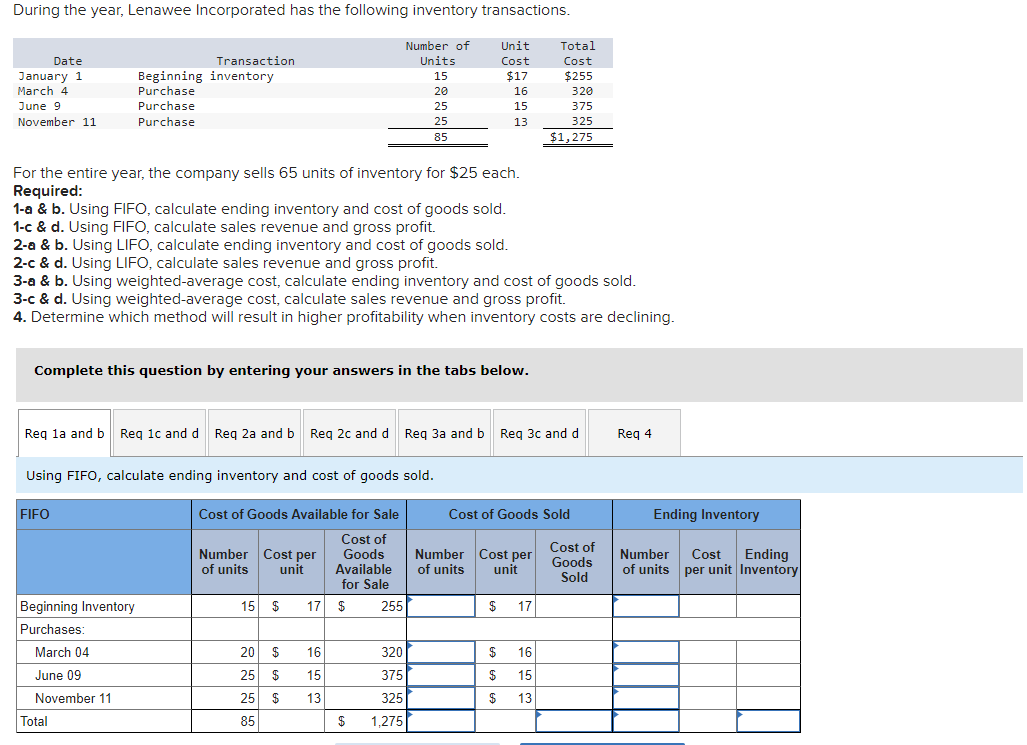Click November 11 ending inventory units input
Screen dimensions: 1027x745
[x=646, y=698]
